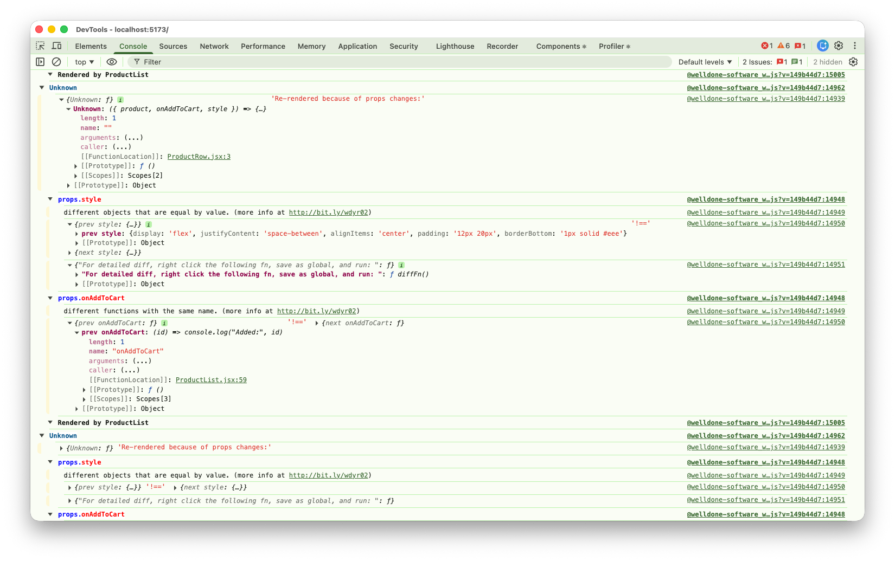Image resolution: width=895 pixels, height=561 pixels.
Task: Collapse first Rendered by ProductList group
Action: click(50, 75)
